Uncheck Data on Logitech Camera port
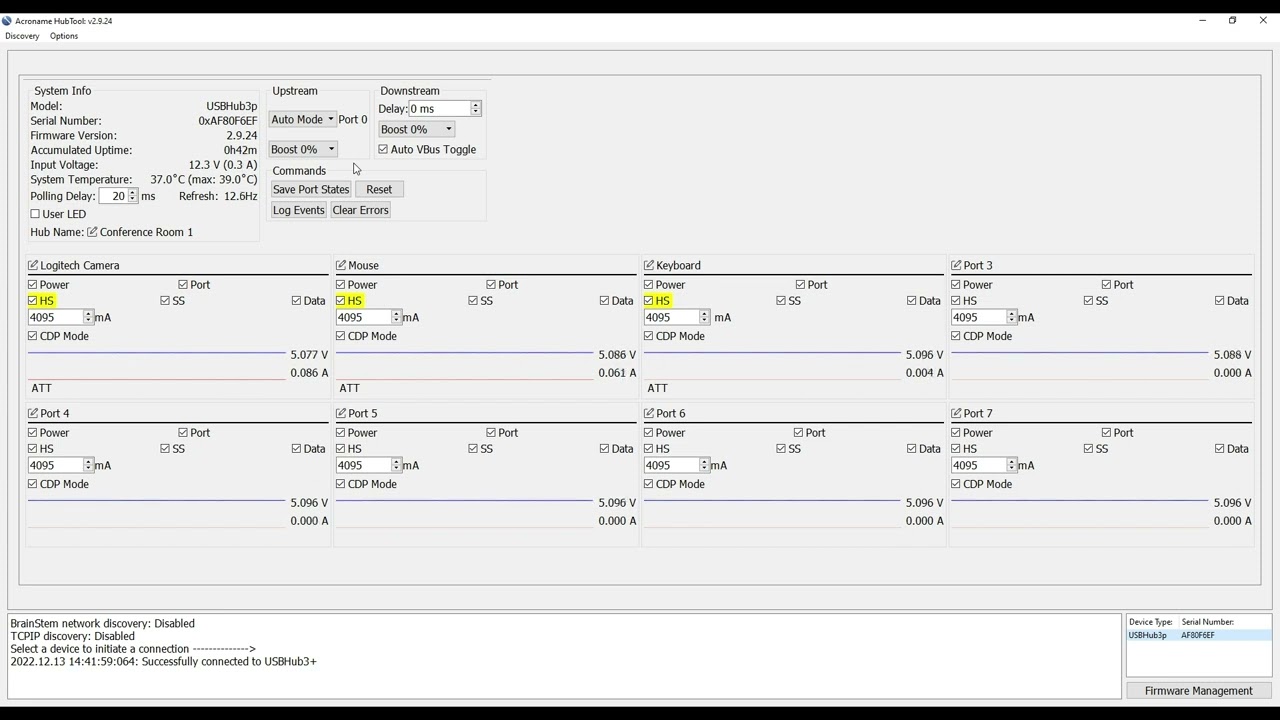This screenshot has width=1280, height=720. point(297,301)
